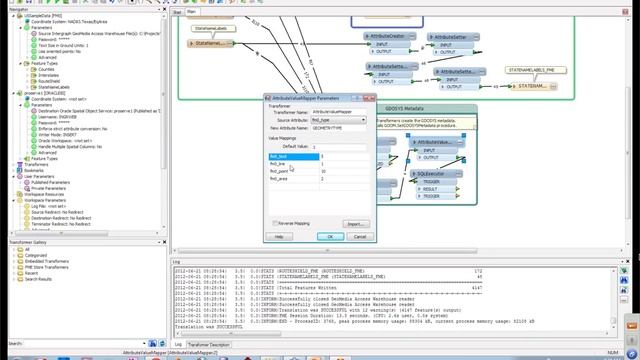Click the second icon on log window's right

pos(624,280)
